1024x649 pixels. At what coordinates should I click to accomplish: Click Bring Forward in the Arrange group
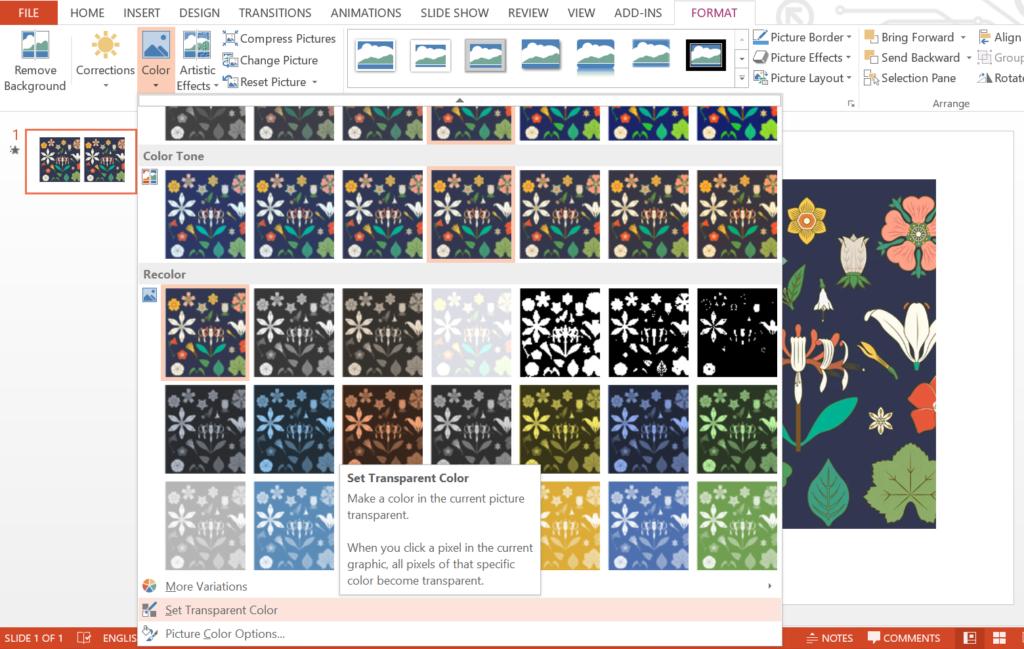click(913, 36)
